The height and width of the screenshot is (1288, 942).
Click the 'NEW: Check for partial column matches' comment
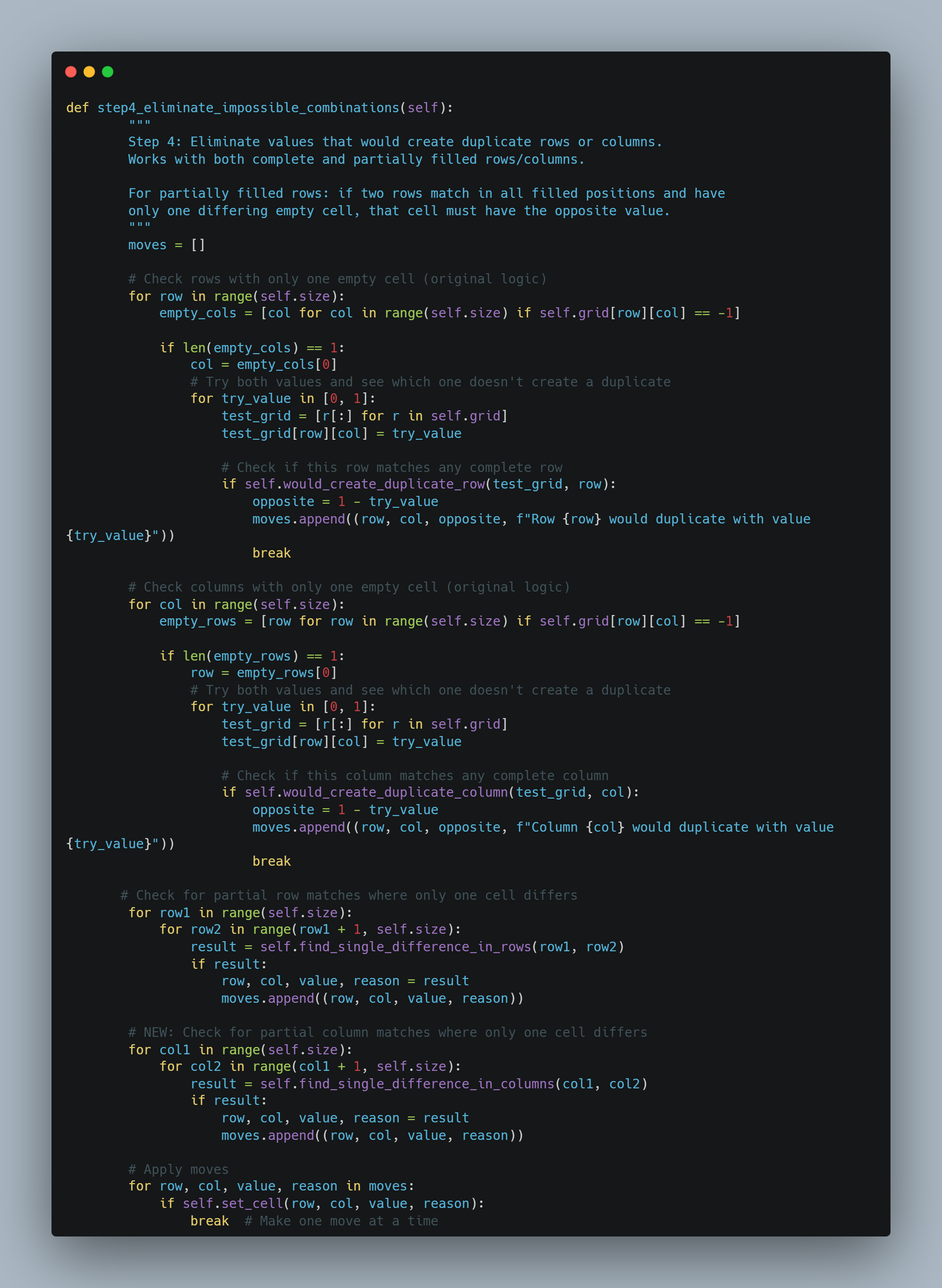(x=388, y=1032)
